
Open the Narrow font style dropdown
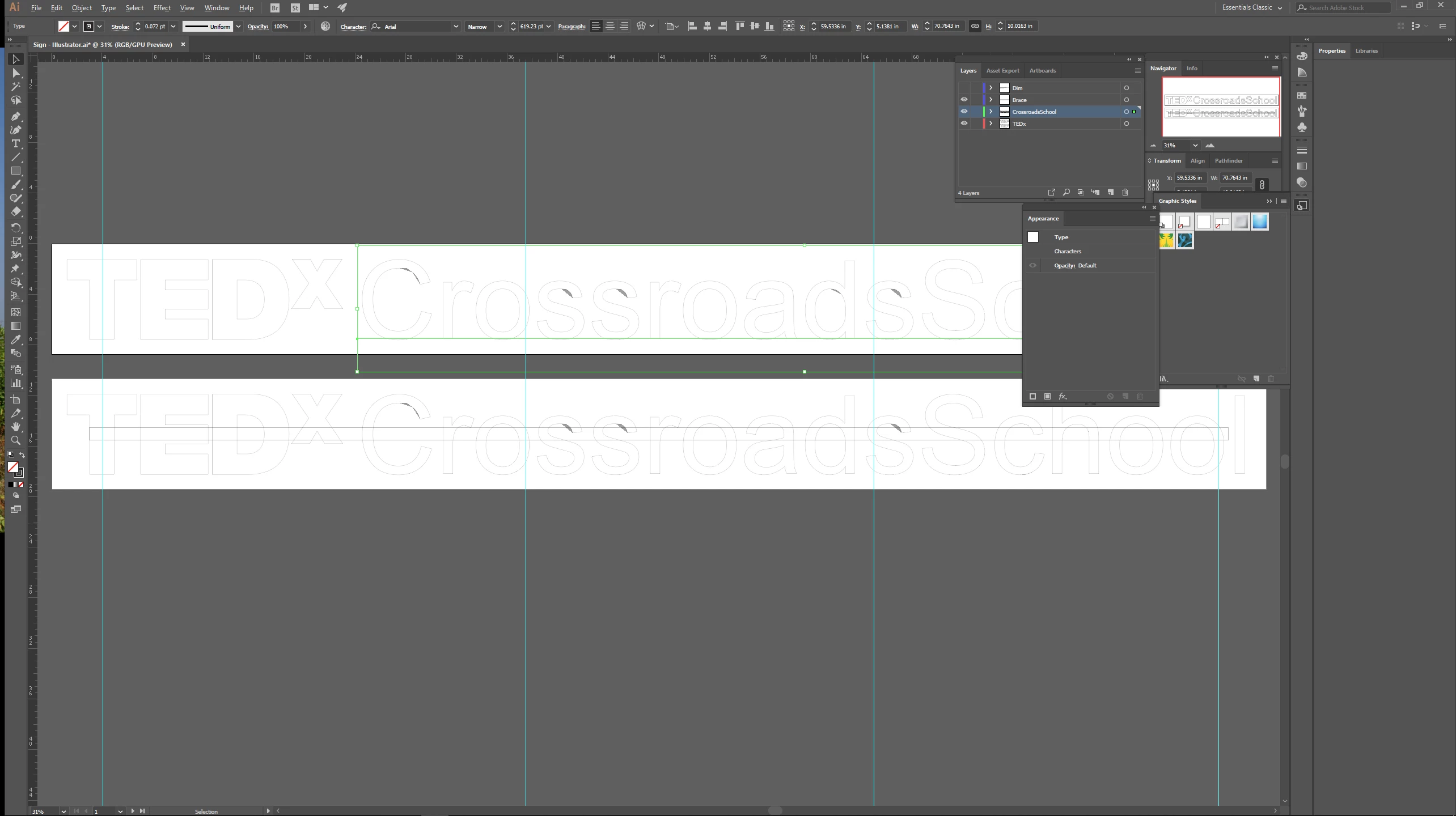point(499,27)
